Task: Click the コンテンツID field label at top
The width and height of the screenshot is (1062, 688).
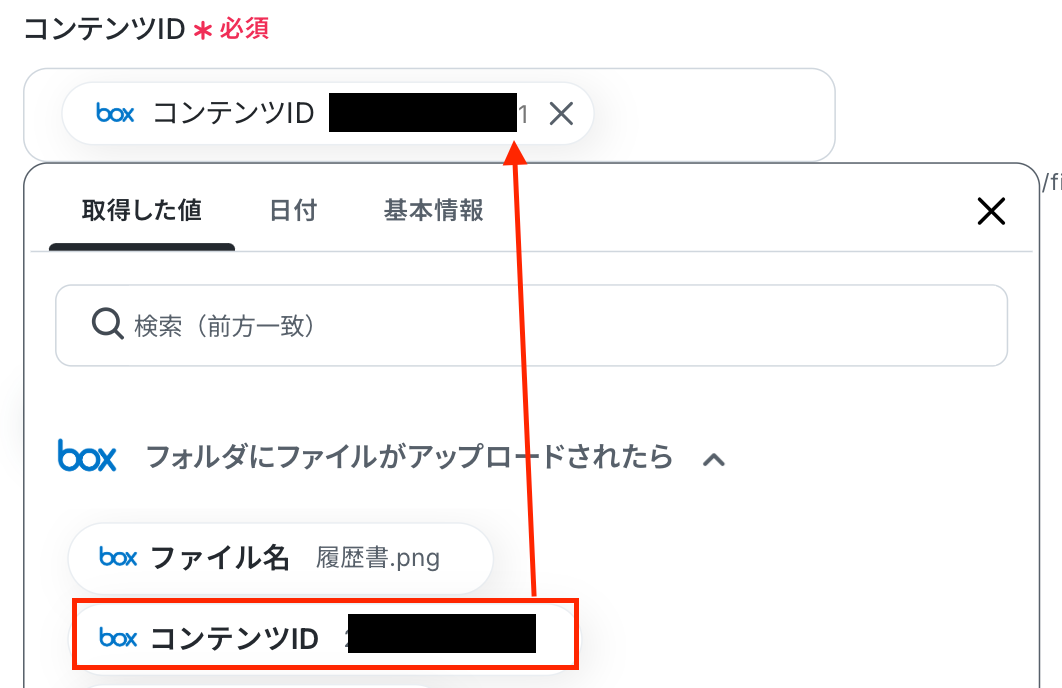Action: [x=104, y=29]
